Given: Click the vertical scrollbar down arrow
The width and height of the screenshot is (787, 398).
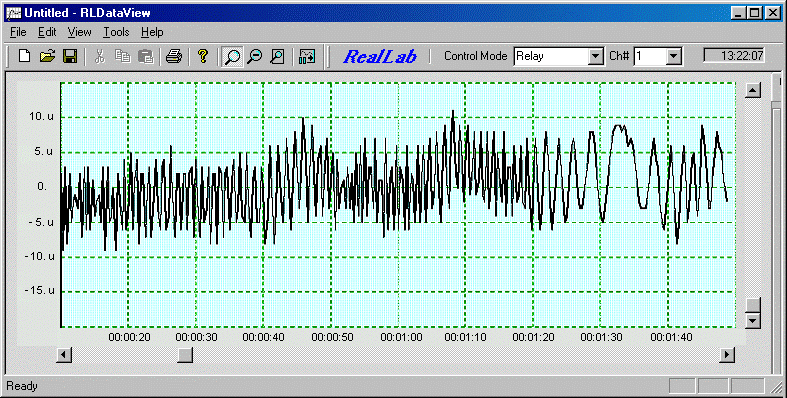Looking at the screenshot, I should pos(752,320).
